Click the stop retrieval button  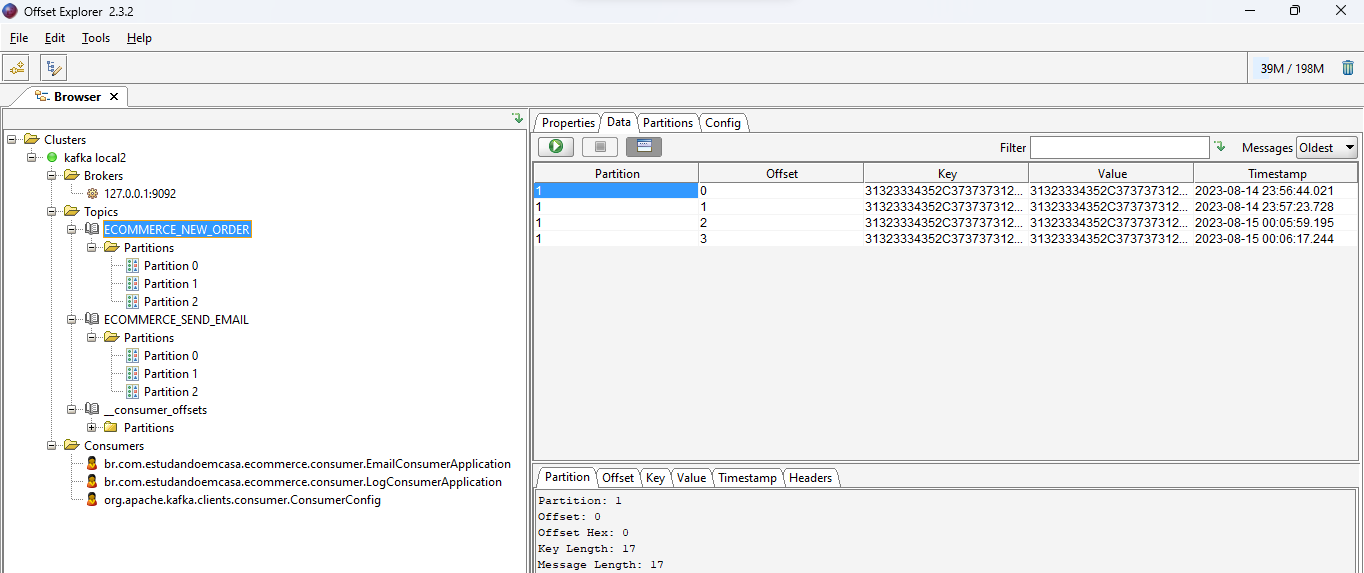coord(600,147)
